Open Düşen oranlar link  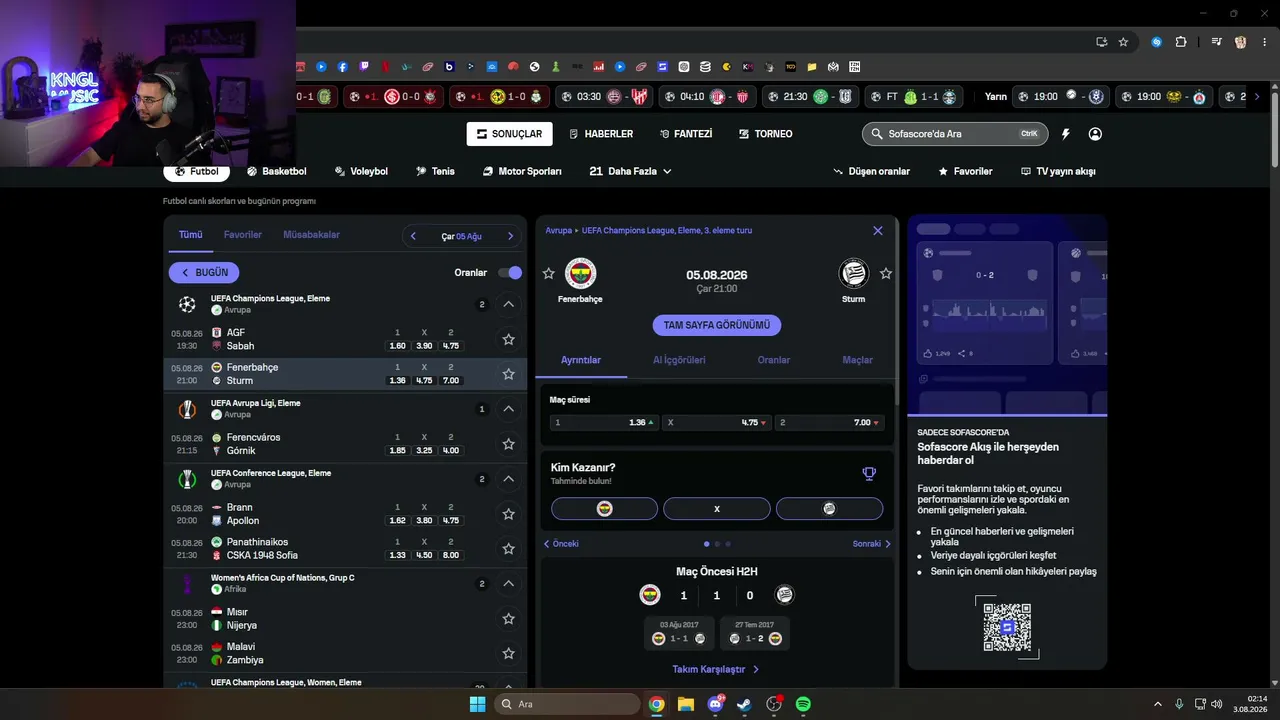[x=872, y=171]
